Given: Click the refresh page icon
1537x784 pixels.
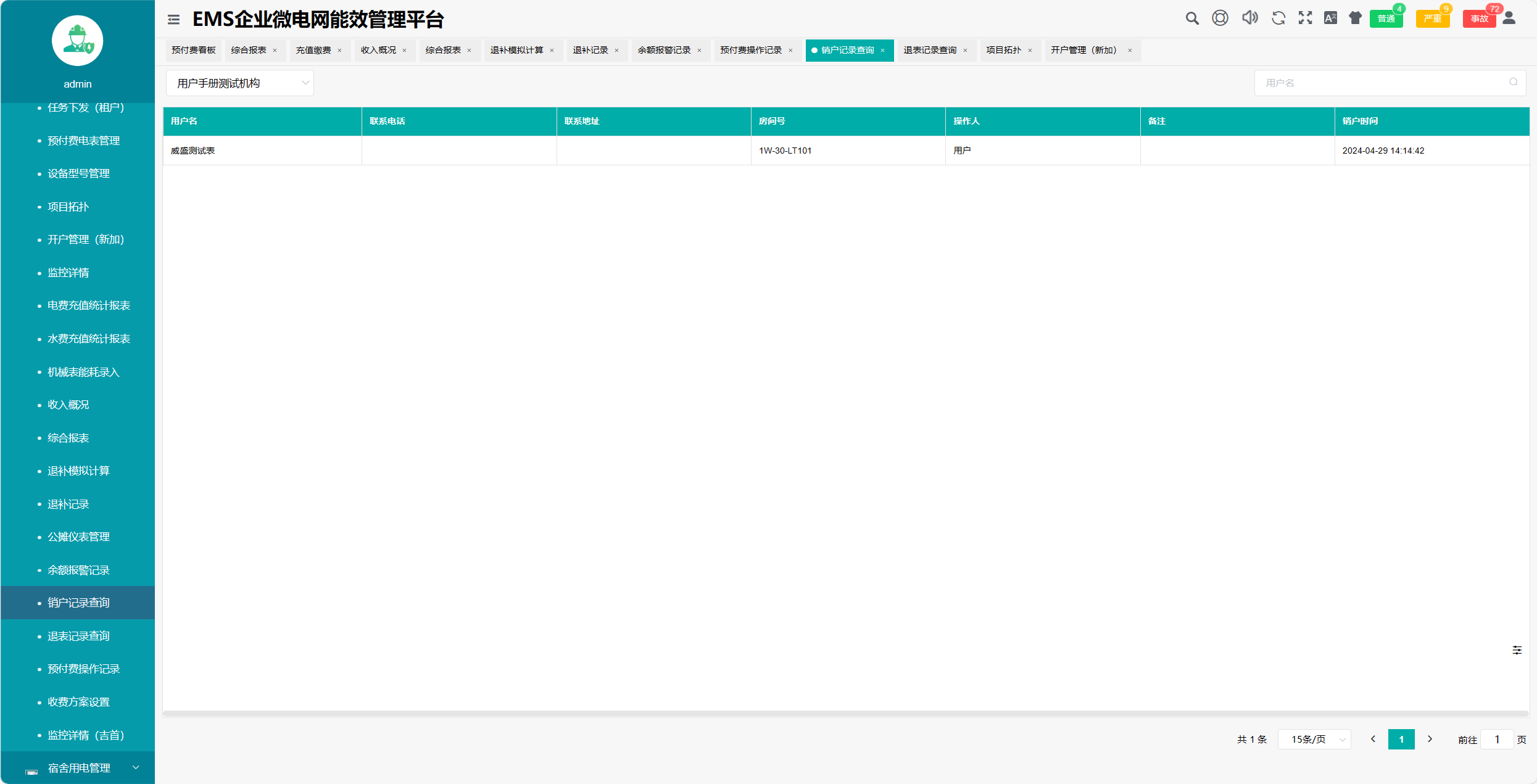Looking at the screenshot, I should (x=1278, y=19).
